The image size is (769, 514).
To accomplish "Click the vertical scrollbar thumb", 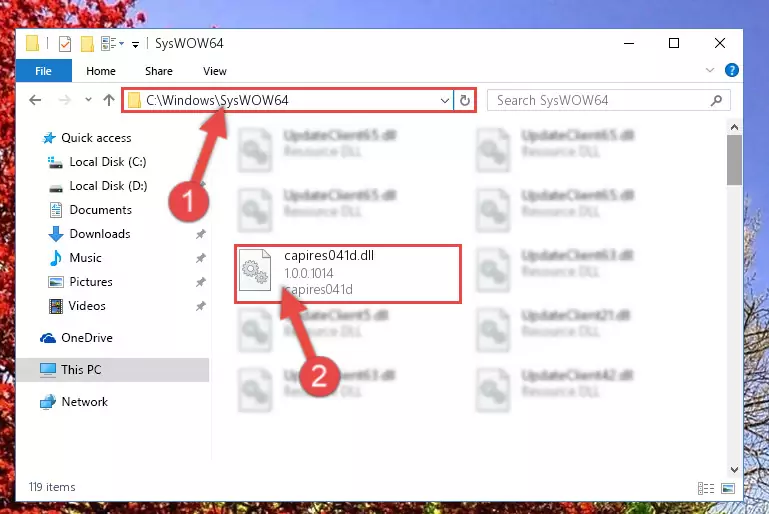I will point(734,160).
